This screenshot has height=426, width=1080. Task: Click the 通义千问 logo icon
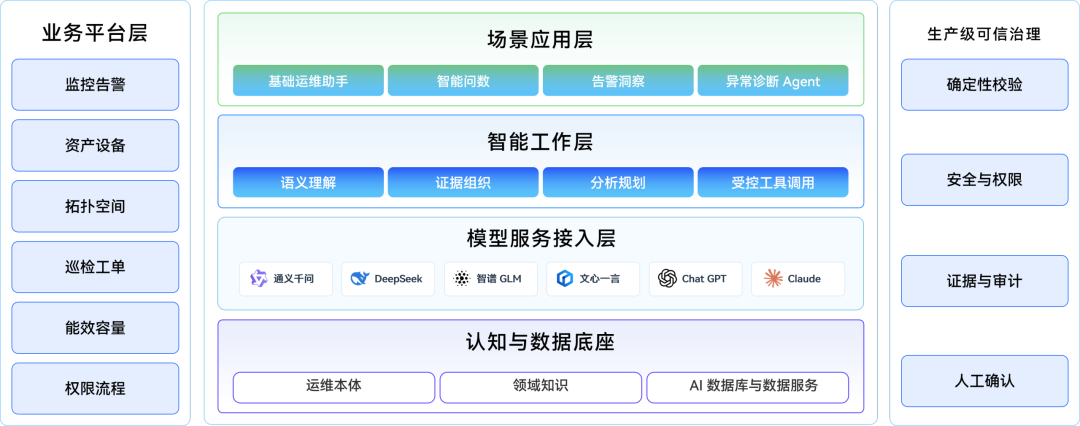click(258, 279)
